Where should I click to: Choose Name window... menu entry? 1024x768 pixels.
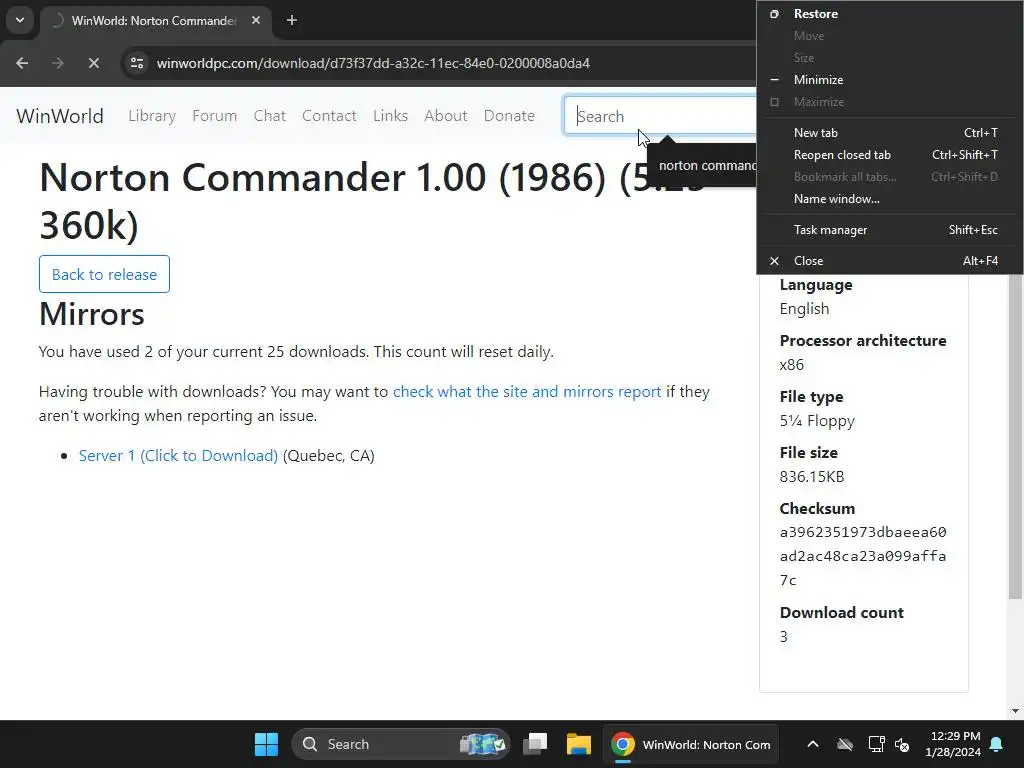point(889,199)
